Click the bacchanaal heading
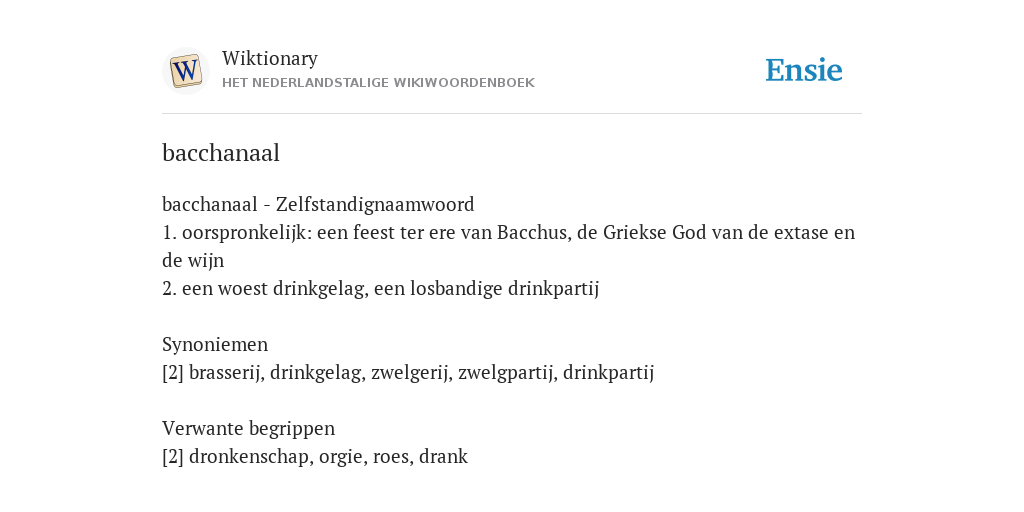 point(221,153)
